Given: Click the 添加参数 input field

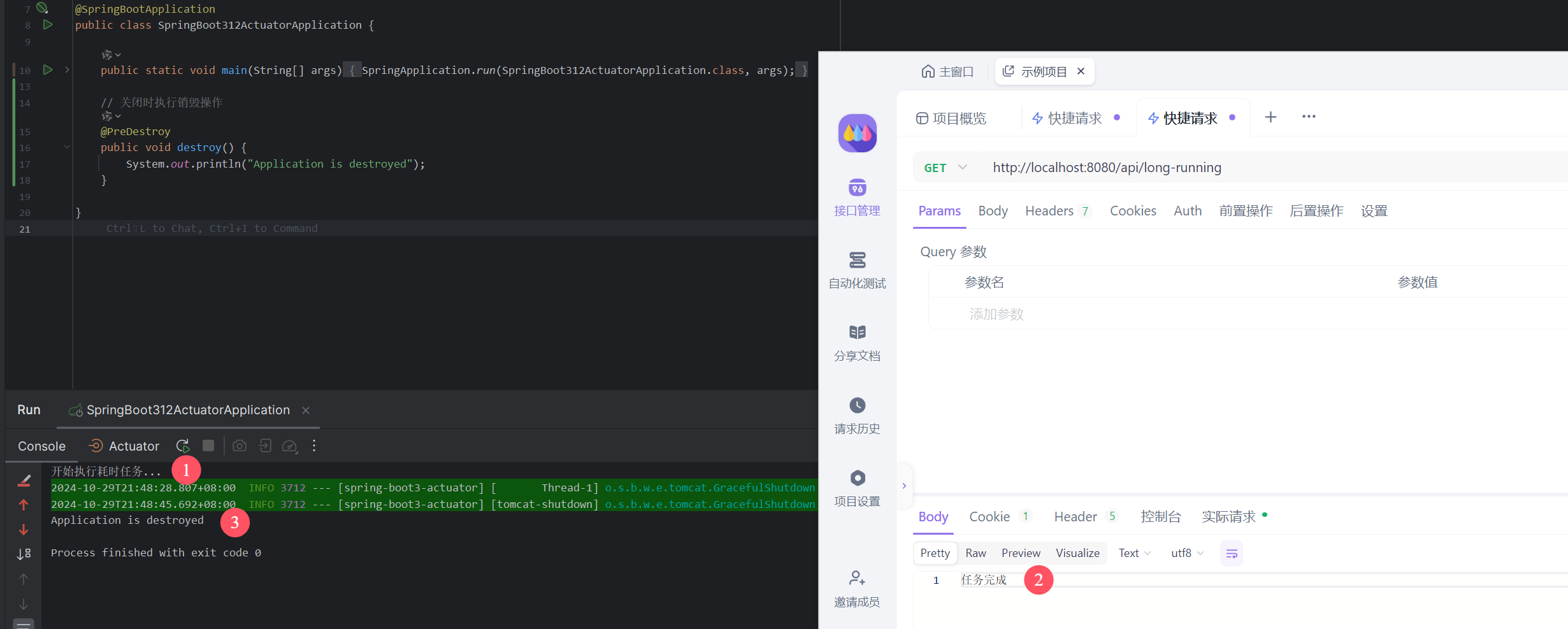Looking at the screenshot, I should pos(996,314).
